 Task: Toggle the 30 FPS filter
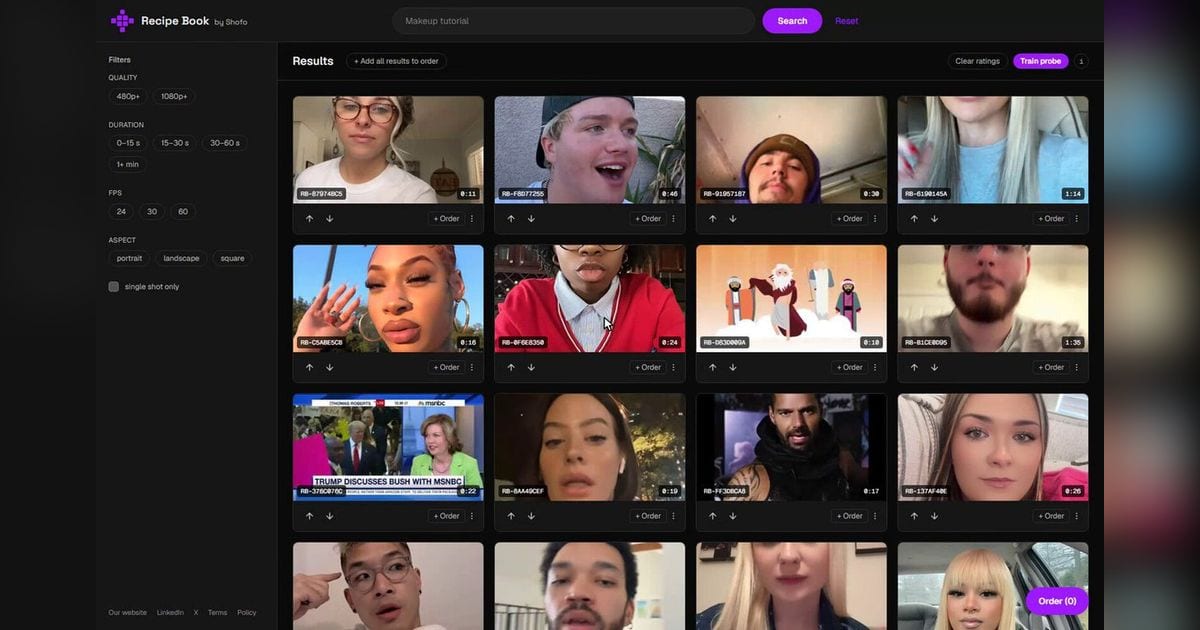(x=152, y=212)
